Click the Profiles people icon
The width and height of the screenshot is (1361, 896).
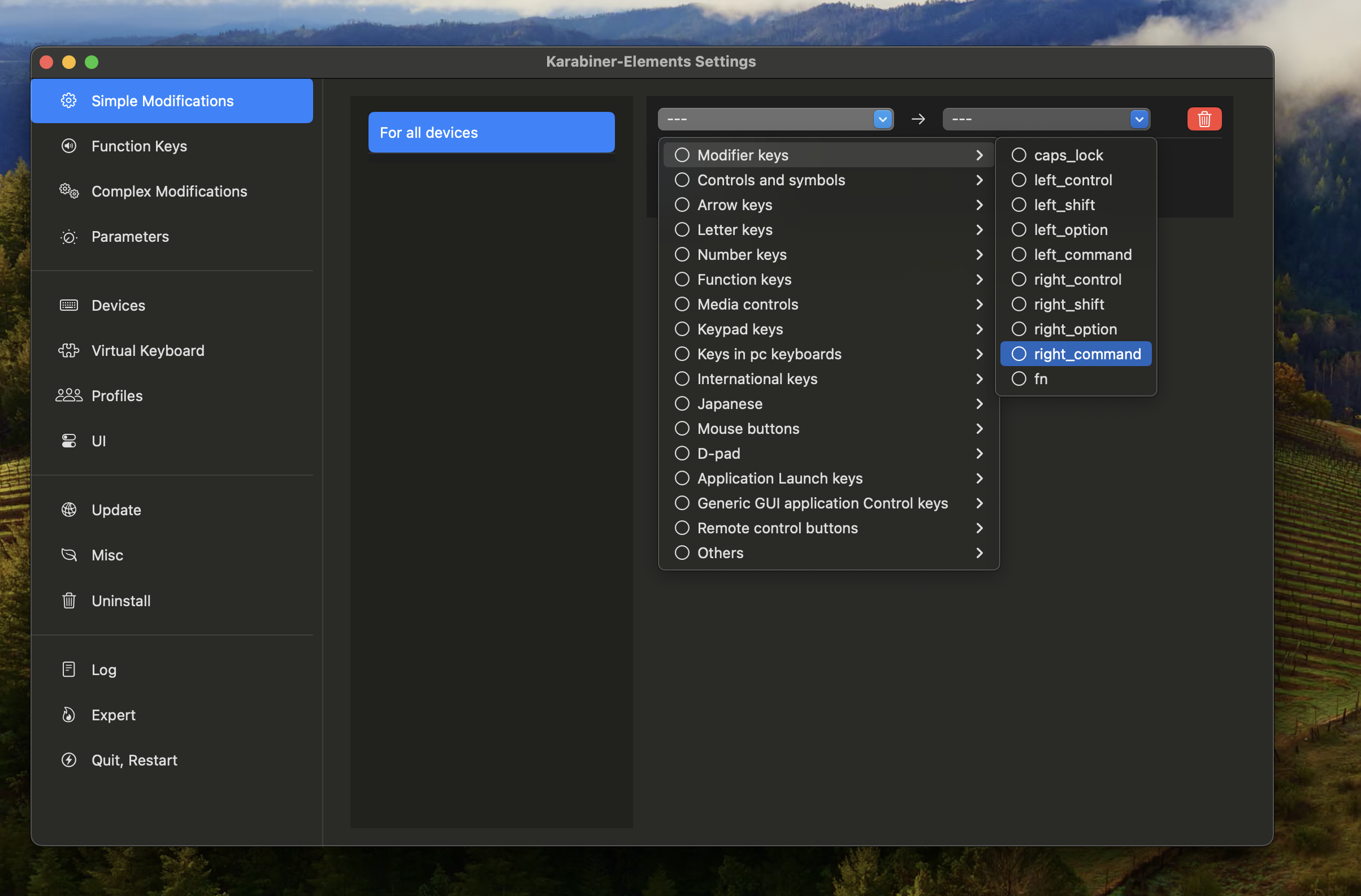(x=68, y=395)
